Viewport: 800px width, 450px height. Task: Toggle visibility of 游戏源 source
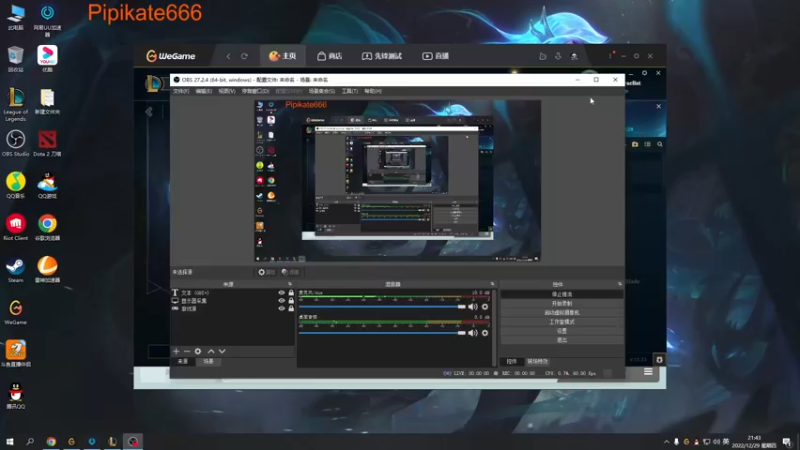click(x=281, y=308)
